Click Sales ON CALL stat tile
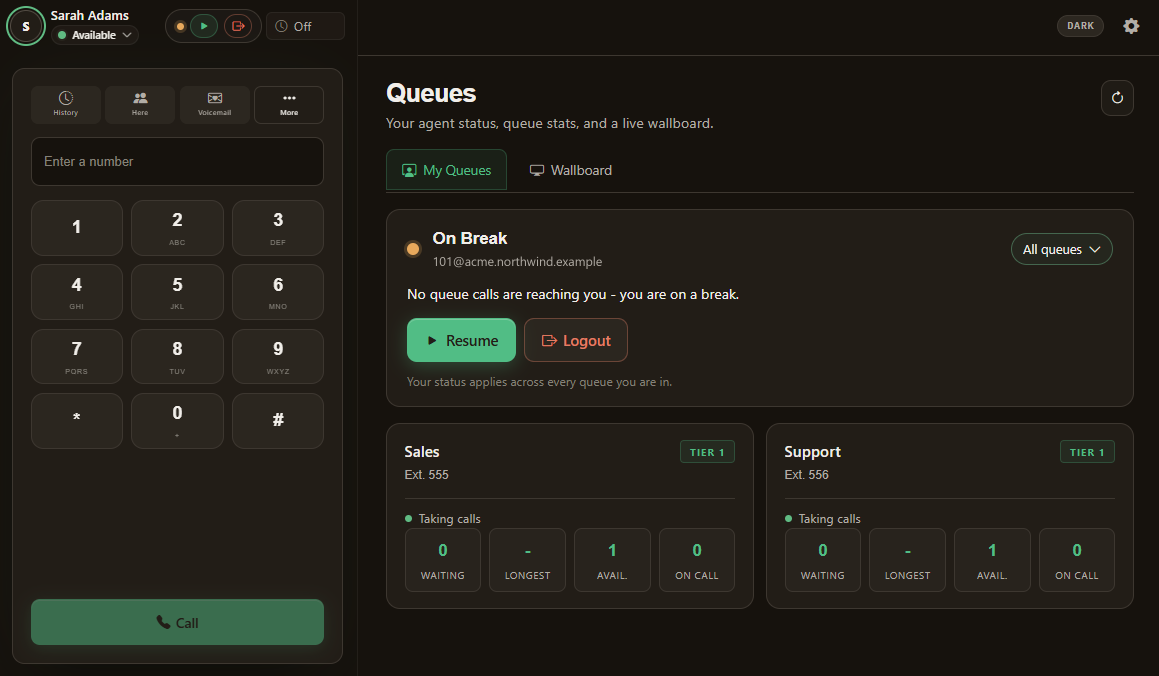Viewport: 1159px width, 676px height. [x=697, y=560]
